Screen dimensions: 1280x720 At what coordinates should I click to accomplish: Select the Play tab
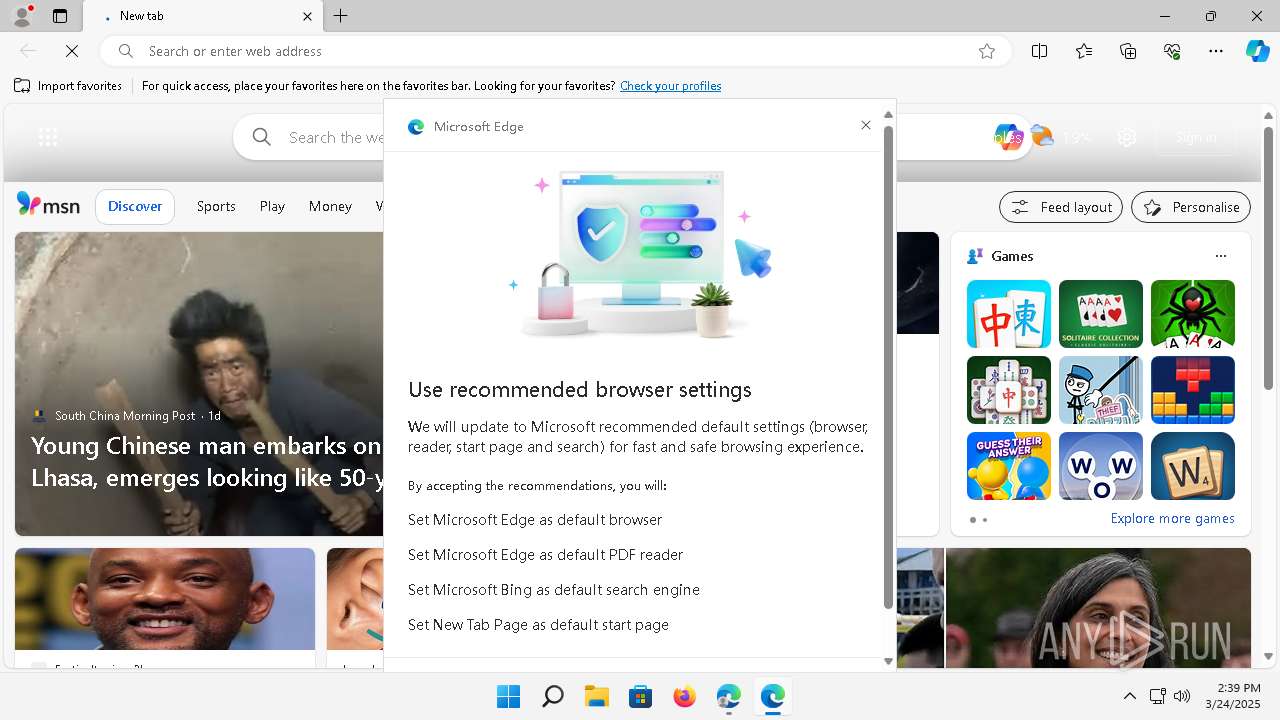[x=272, y=206]
